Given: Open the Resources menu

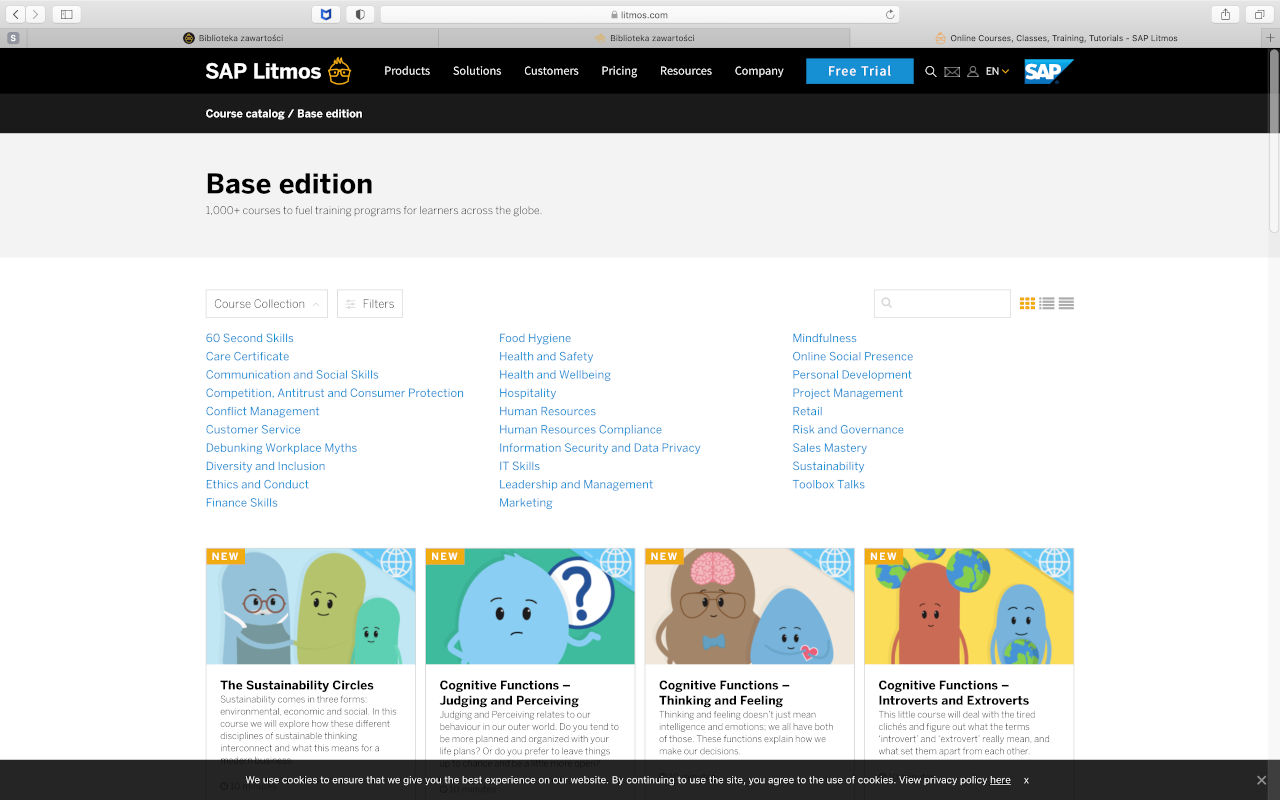Looking at the screenshot, I should (x=686, y=71).
